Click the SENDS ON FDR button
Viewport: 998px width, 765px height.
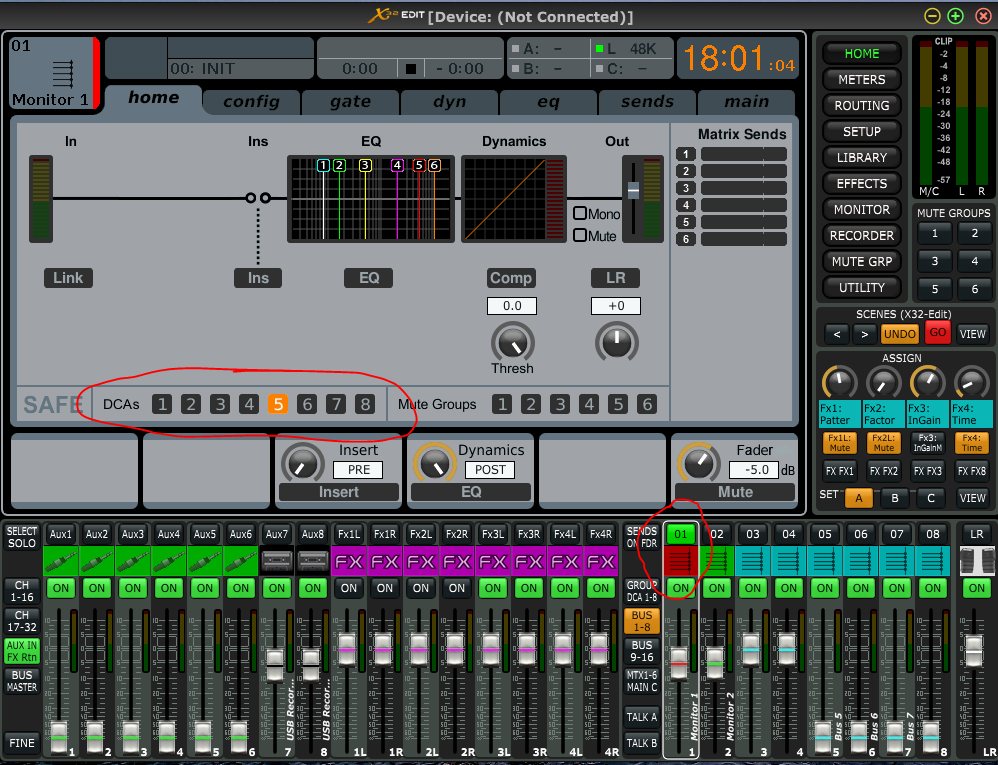pyautogui.click(x=642, y=537)
